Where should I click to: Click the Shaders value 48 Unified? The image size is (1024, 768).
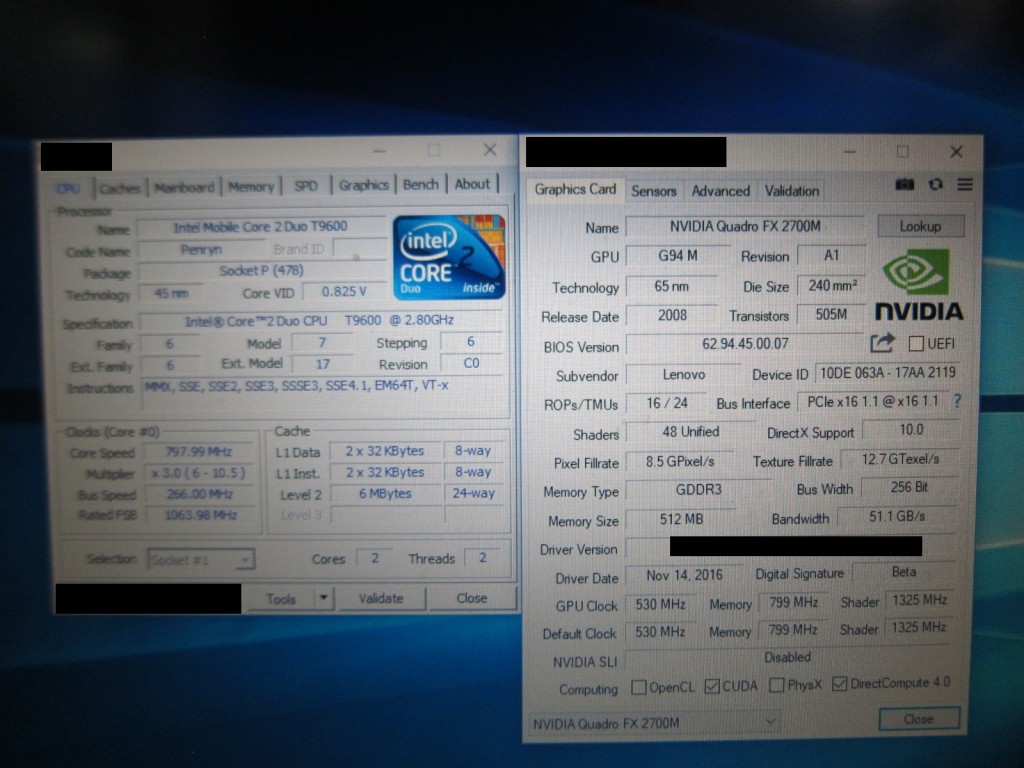(x=690, y=432)
